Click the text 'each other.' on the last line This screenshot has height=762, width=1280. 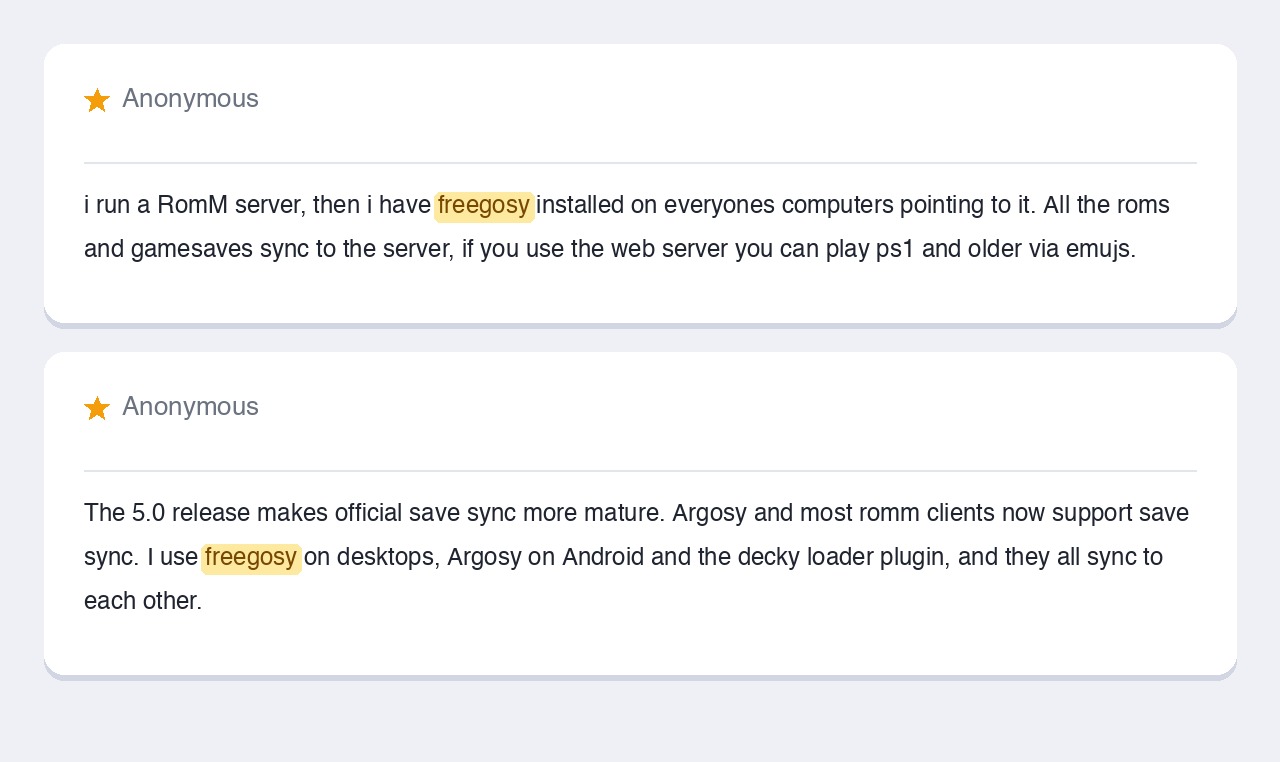tap(143, 602)
